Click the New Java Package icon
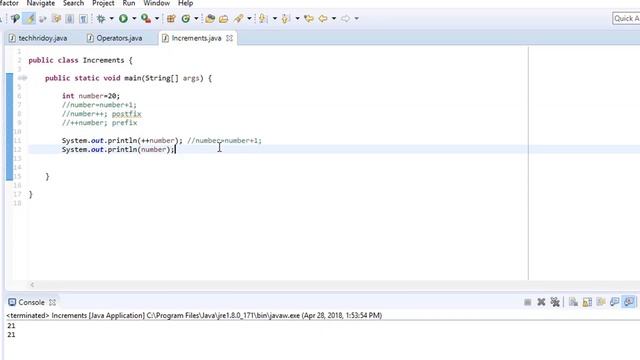This screenshot has width=640, height=360. point(171,18)
